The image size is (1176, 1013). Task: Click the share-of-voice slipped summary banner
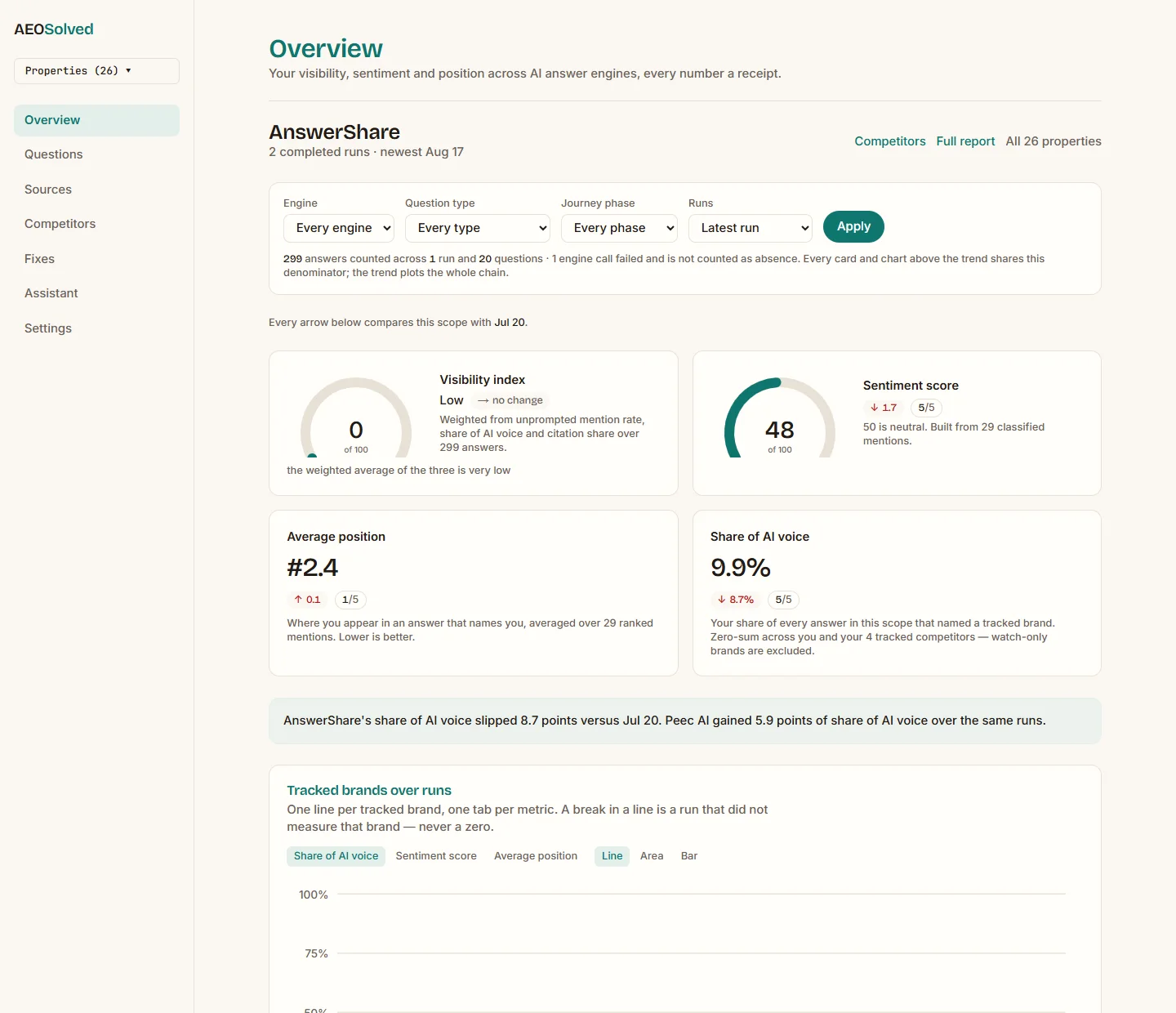[684, 721]
